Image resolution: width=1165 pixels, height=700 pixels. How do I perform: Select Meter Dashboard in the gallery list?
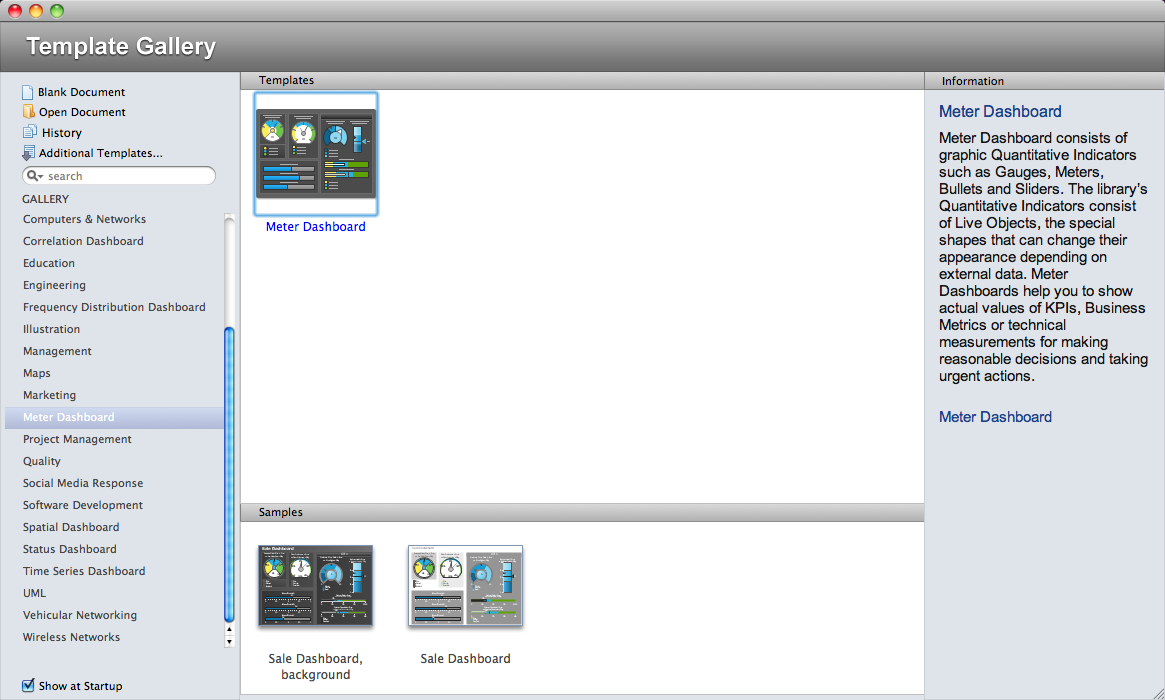click(114, 418)
